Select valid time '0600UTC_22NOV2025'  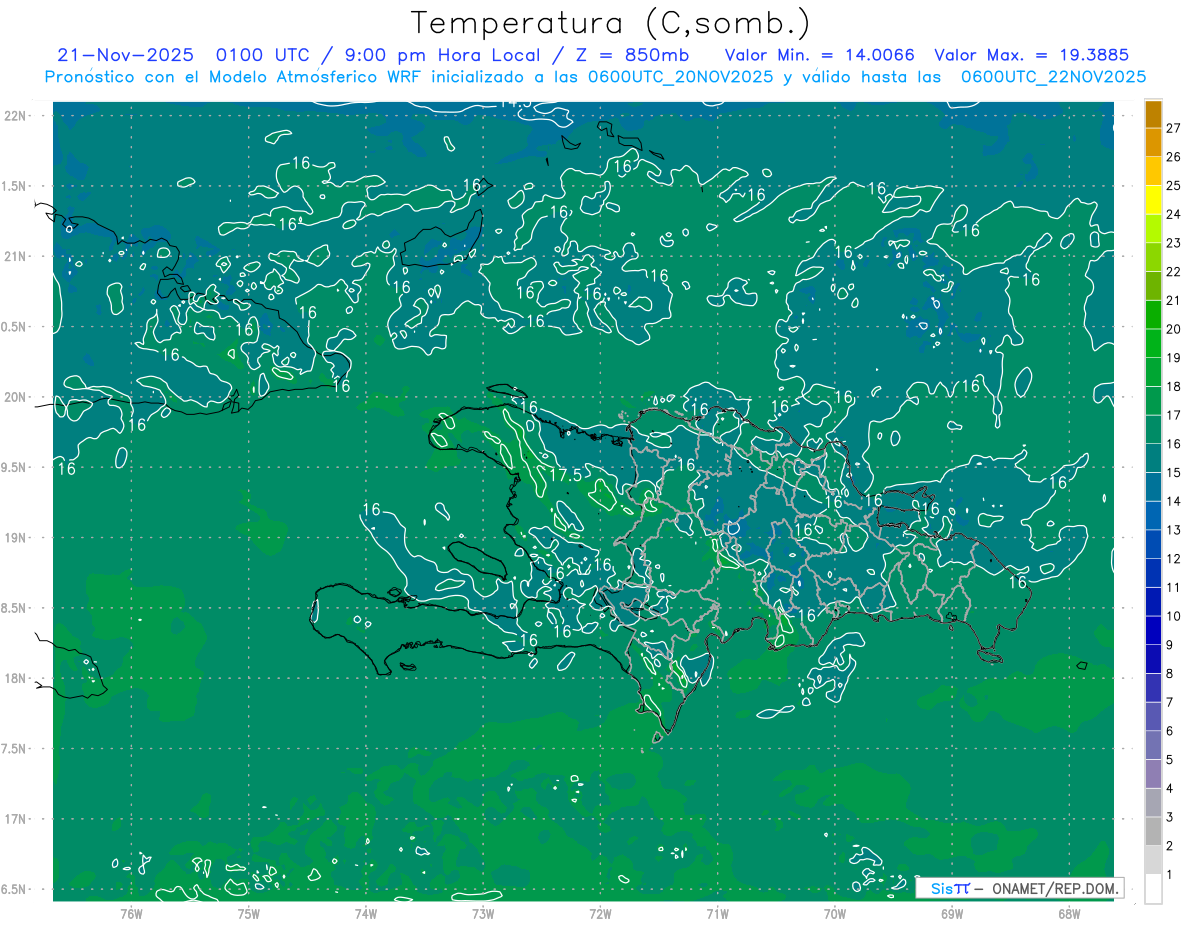coord(1053,77)
